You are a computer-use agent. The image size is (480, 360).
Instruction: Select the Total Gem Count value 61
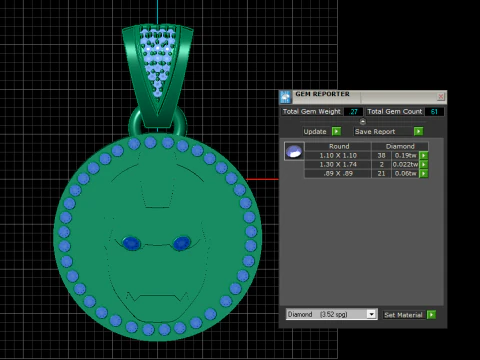click(x=434, y=112)
